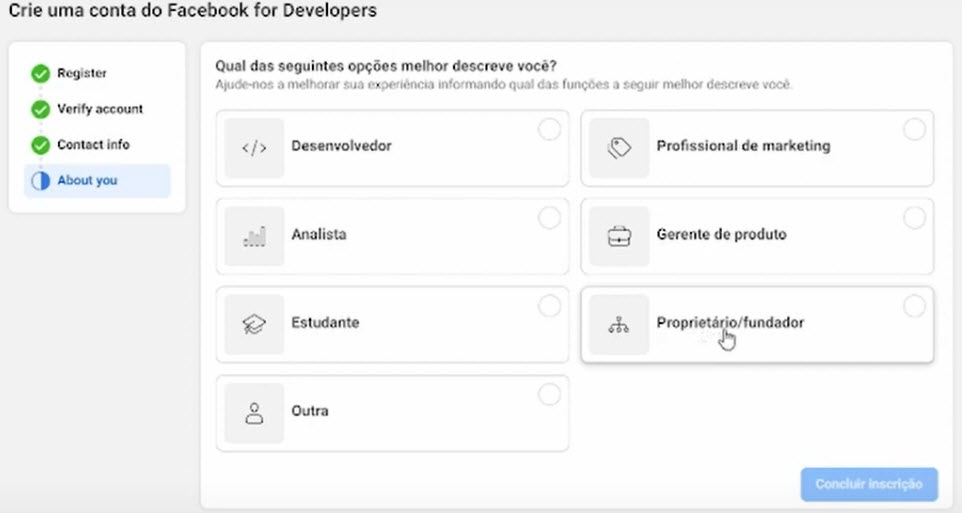Click the Gerente de produto briefcase icon
This screenshot has width=962, height=513.
(x=619, y=236)
